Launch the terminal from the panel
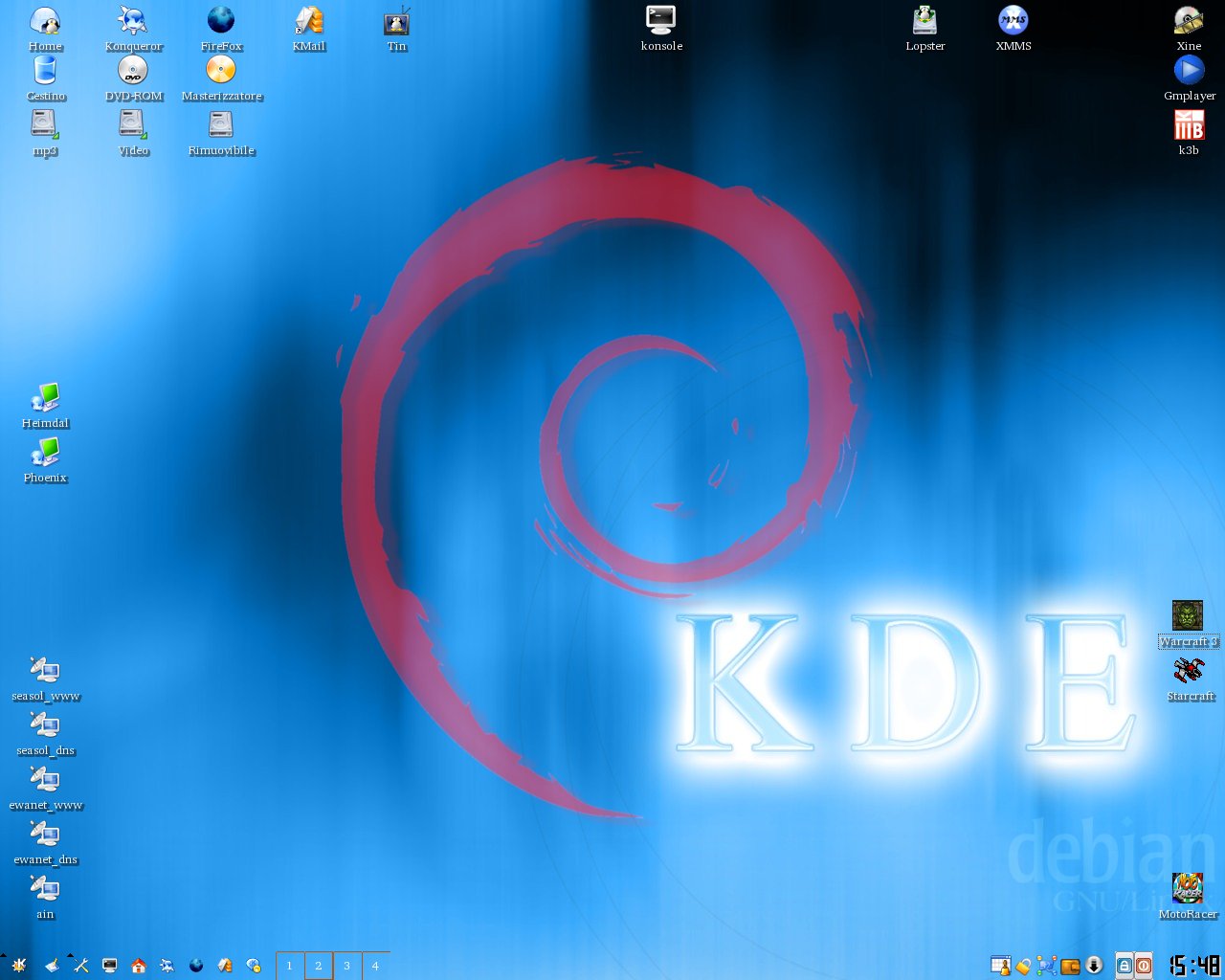This screenshot has width=1225, height=980. [x=110, y=967]
